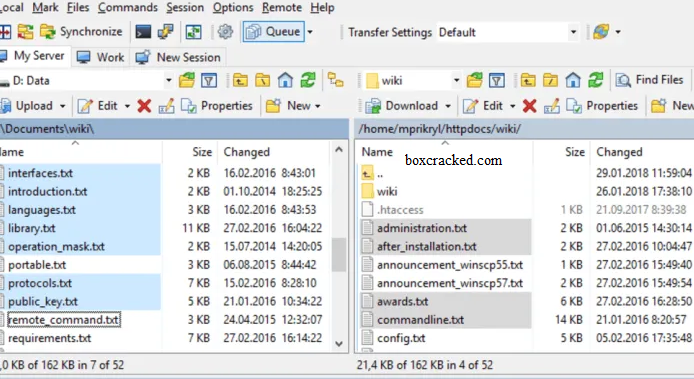The height and width of the screenshot is (379, 694).
Task: Select config.txt in remote panel
Action: 401,338
